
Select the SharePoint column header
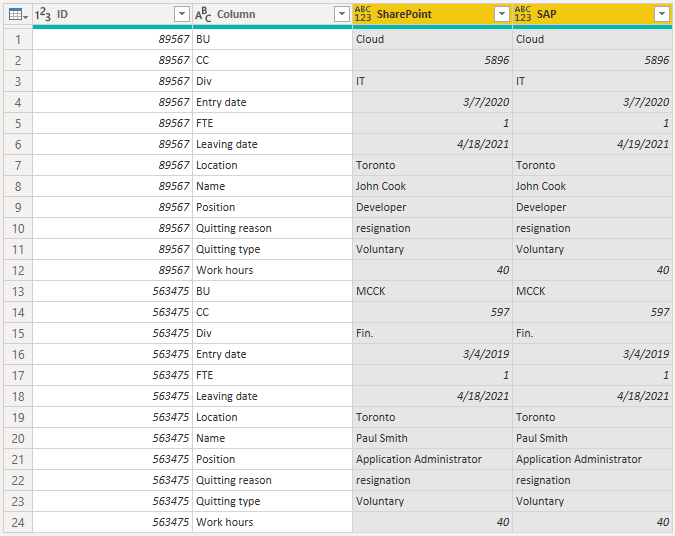coord(432,15)
